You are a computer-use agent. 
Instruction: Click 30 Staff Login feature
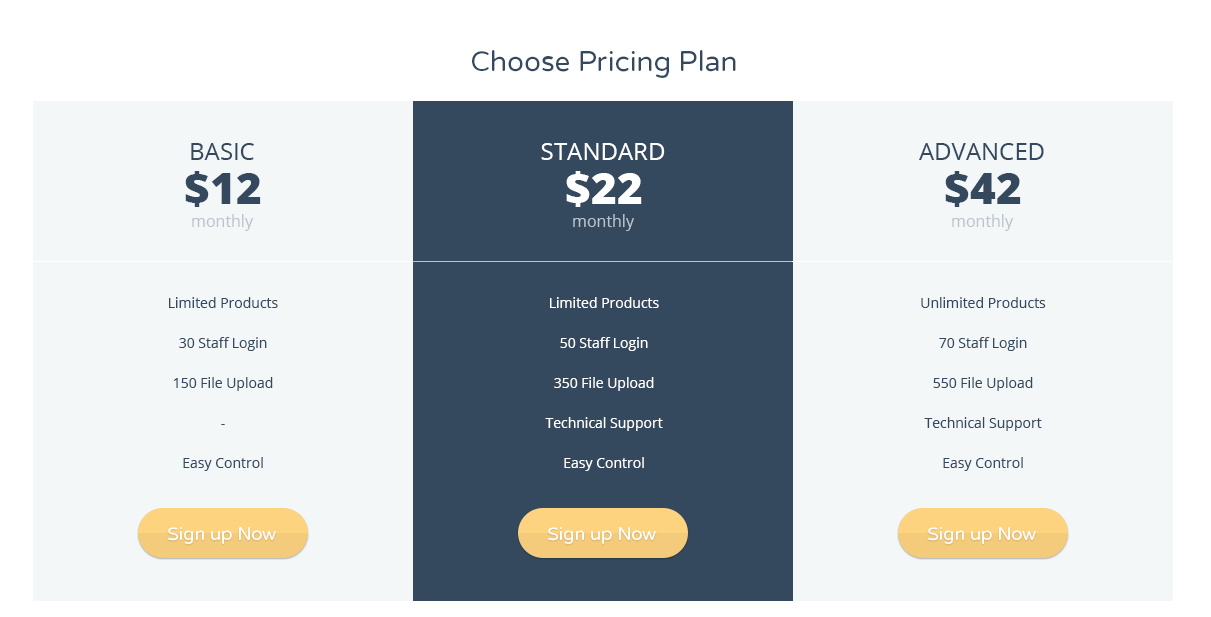point(223,343)
